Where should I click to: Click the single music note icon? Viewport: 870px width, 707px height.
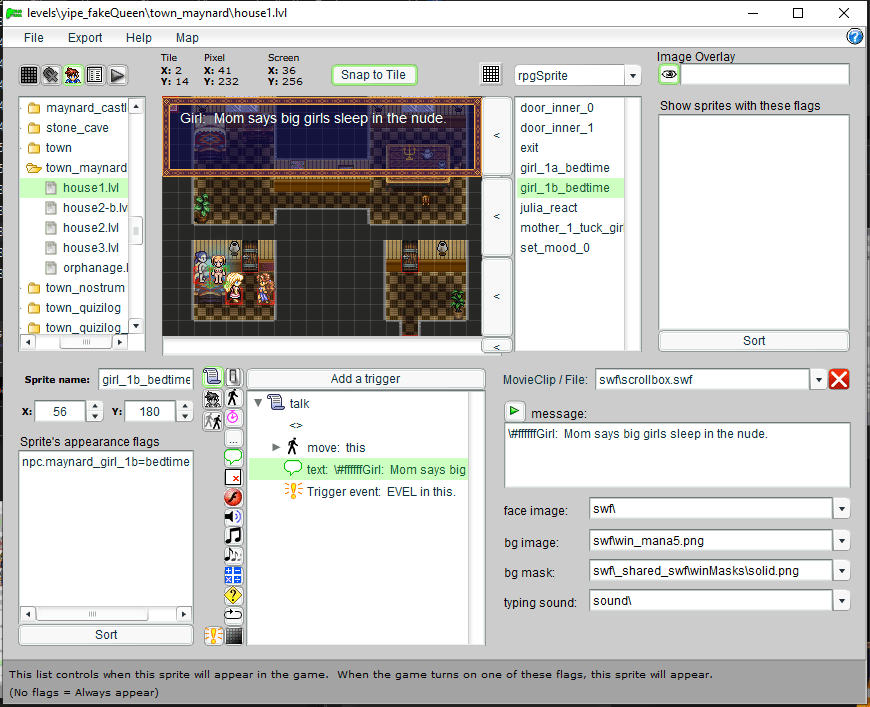pos(233,535)
